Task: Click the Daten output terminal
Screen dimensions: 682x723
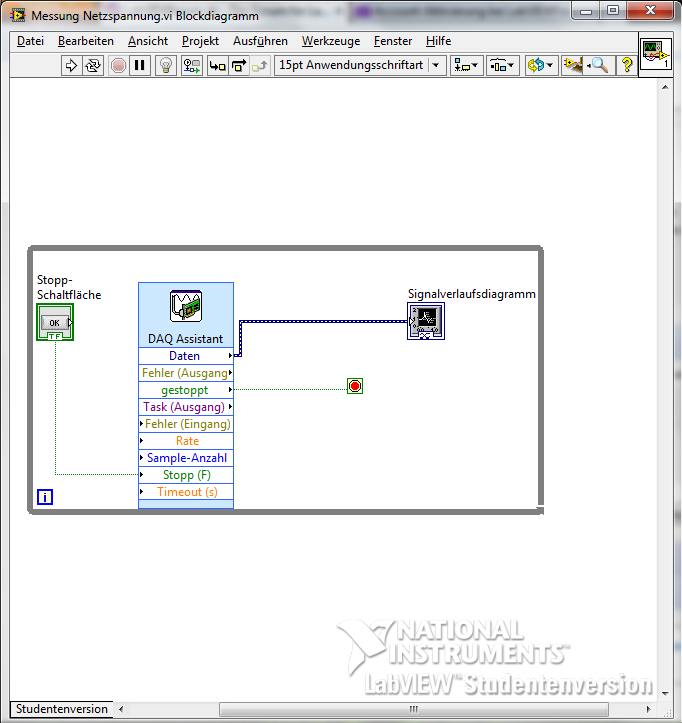Action: click(186, 356)
